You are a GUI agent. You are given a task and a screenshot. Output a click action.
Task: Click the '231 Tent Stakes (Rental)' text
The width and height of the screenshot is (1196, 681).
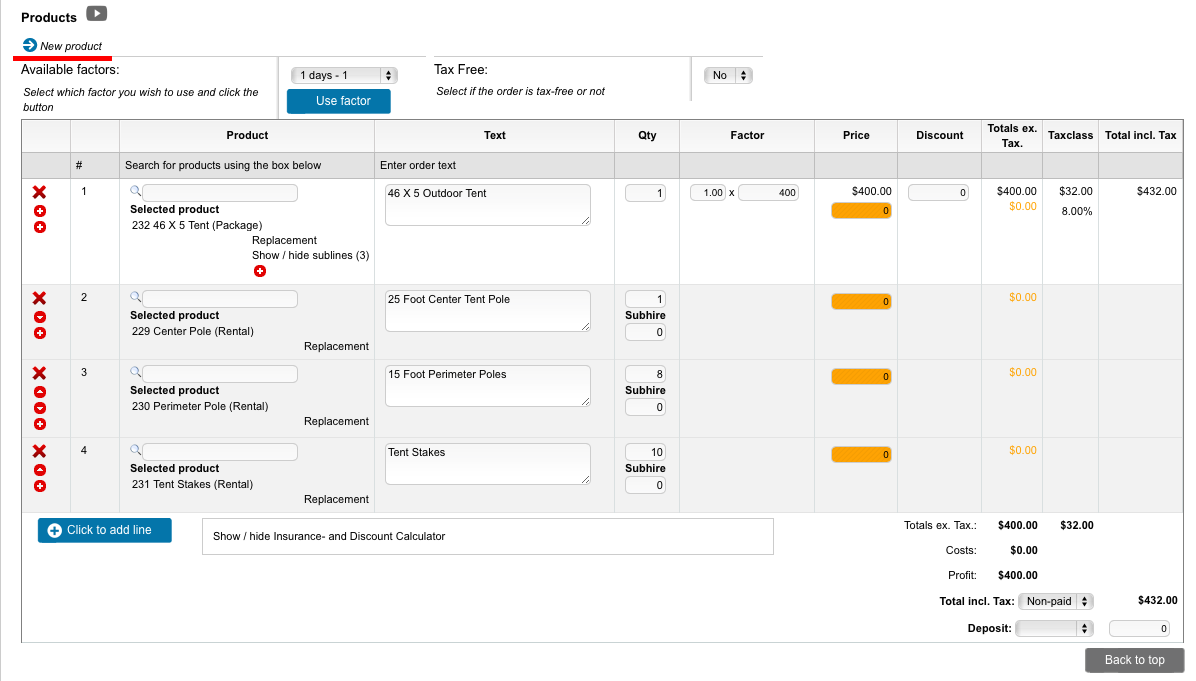click(x=192, y=485)
